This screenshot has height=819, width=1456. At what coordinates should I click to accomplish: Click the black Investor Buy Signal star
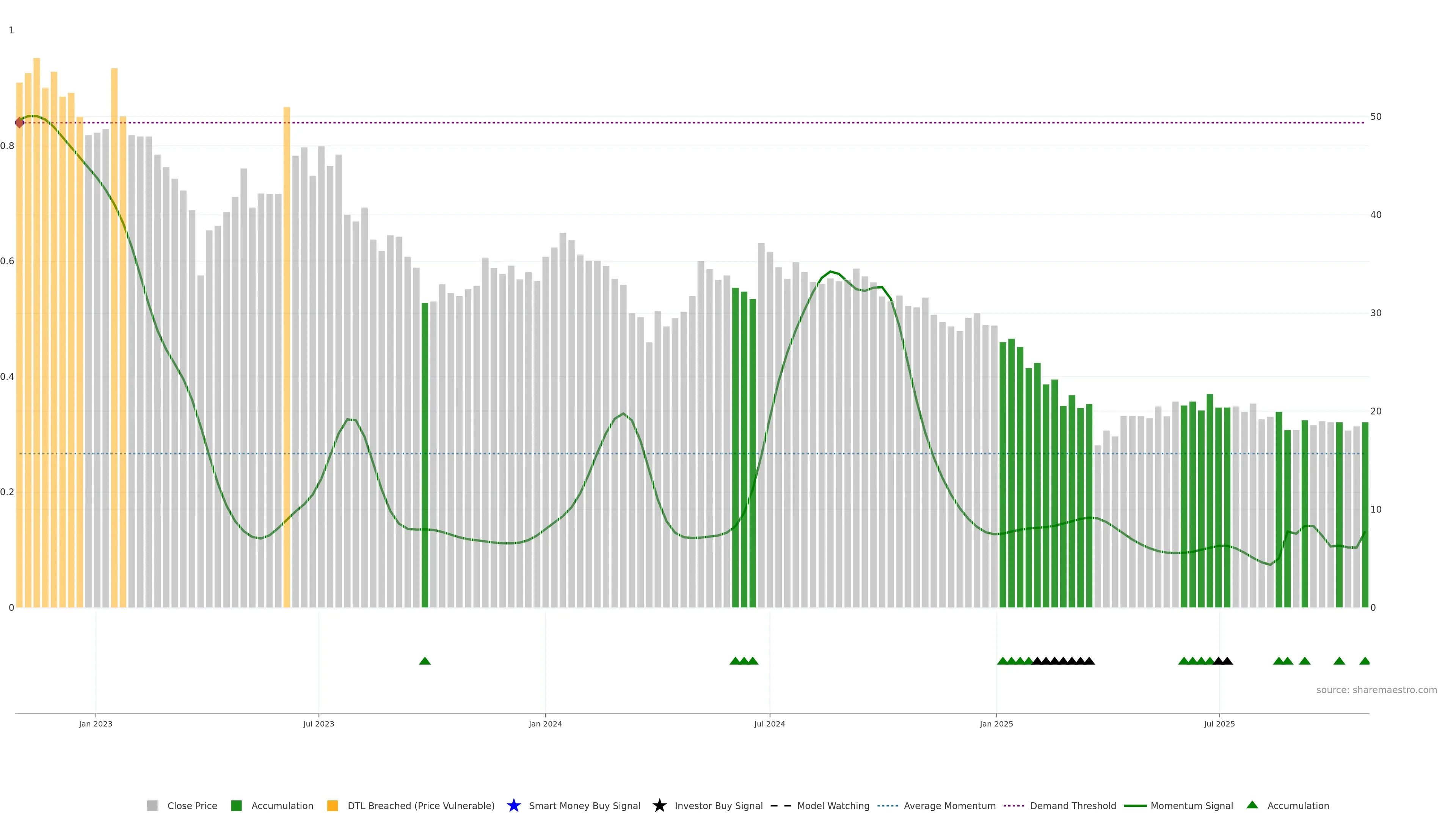(x=659, y=805)
